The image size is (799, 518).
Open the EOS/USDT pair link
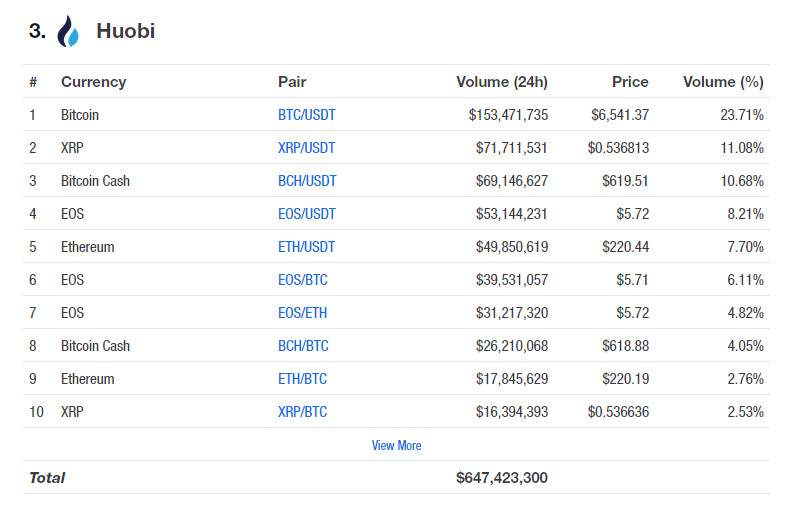(307, 214)
